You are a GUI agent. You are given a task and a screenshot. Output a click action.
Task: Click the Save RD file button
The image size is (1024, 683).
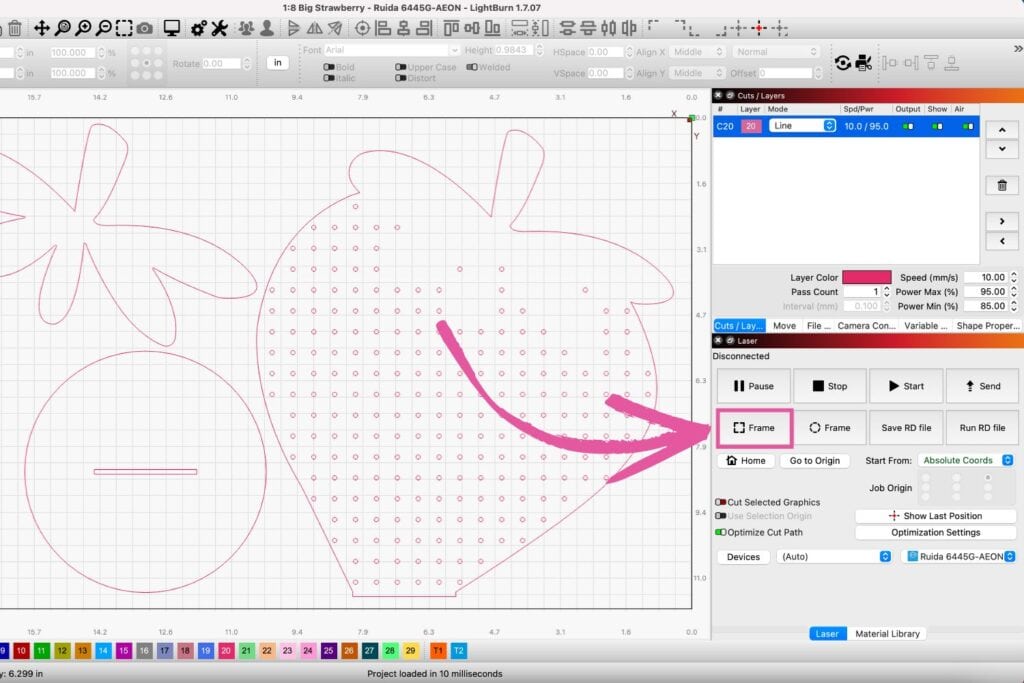tap(906, 428)
